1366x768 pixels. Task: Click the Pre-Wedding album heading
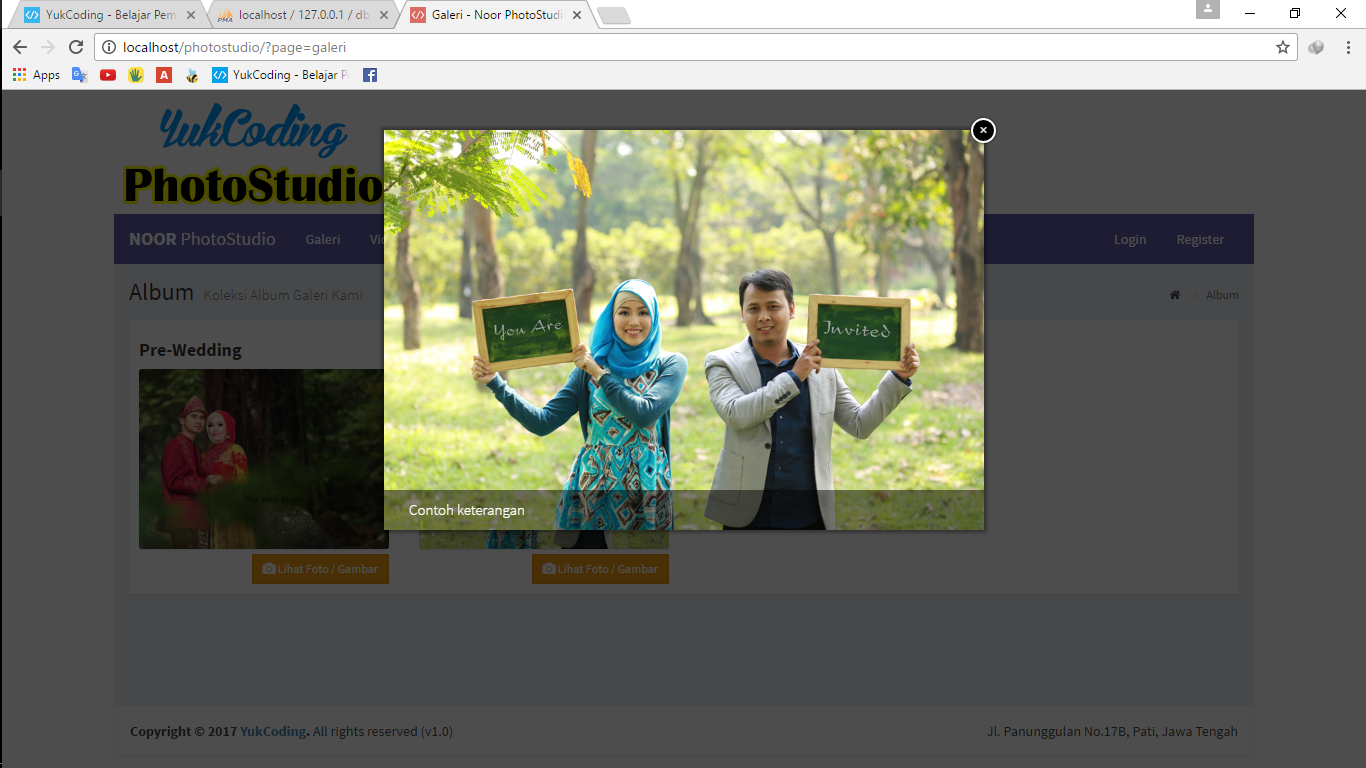pyautogui.click(x=190, y=350)
